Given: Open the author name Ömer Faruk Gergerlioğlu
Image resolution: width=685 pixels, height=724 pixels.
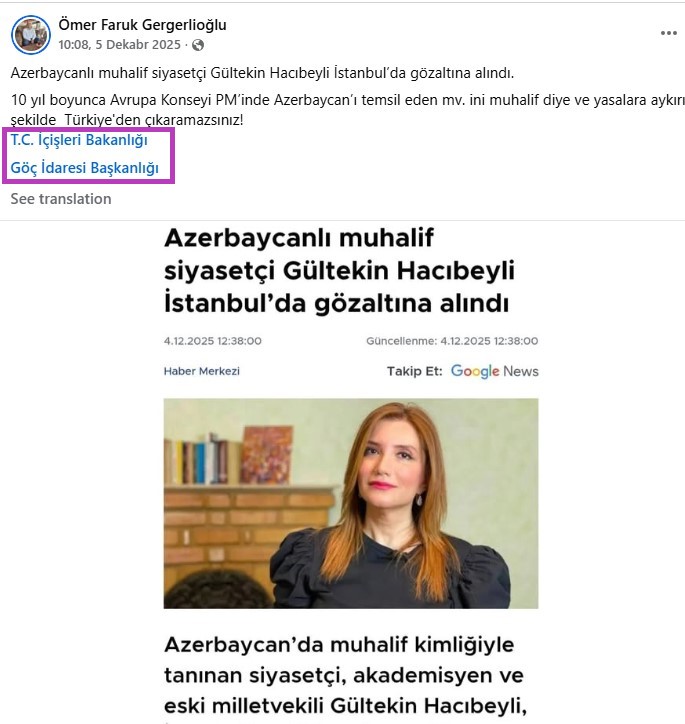Looking at the screenshot, I should [142, 24].
